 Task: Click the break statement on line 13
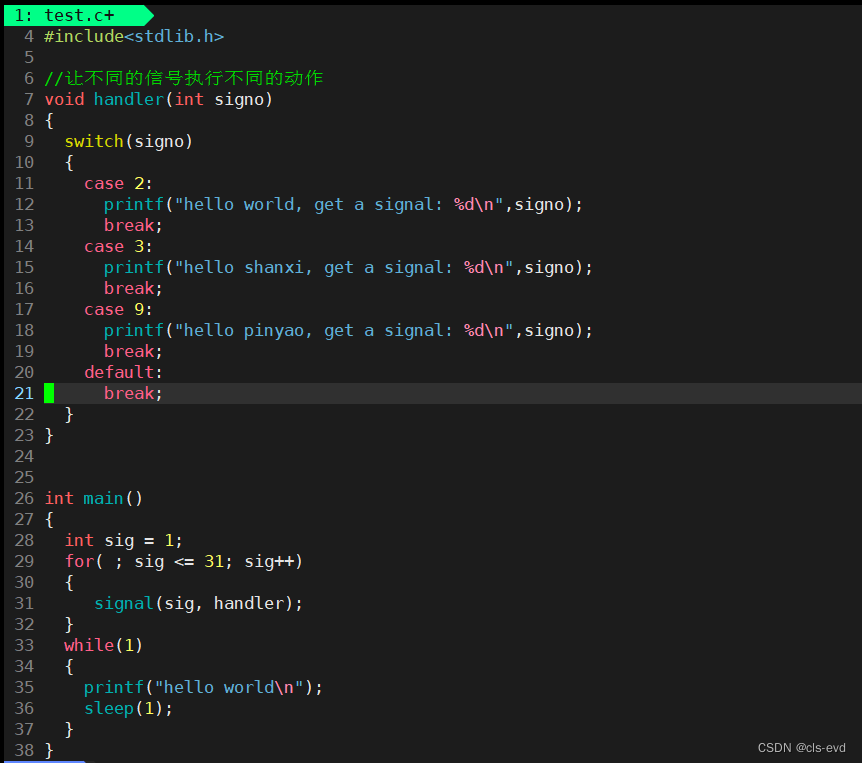click(133, 226)
